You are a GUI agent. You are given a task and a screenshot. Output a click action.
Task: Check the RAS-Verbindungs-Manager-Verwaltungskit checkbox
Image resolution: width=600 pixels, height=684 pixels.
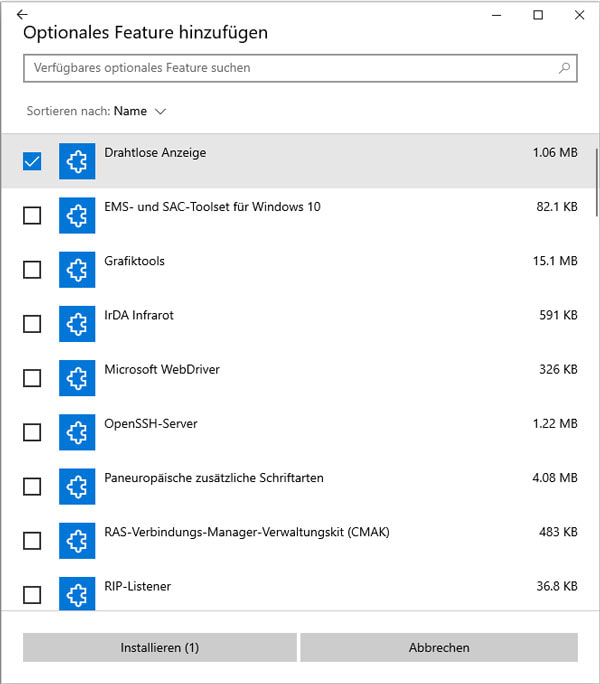click(x=32, y=540)
